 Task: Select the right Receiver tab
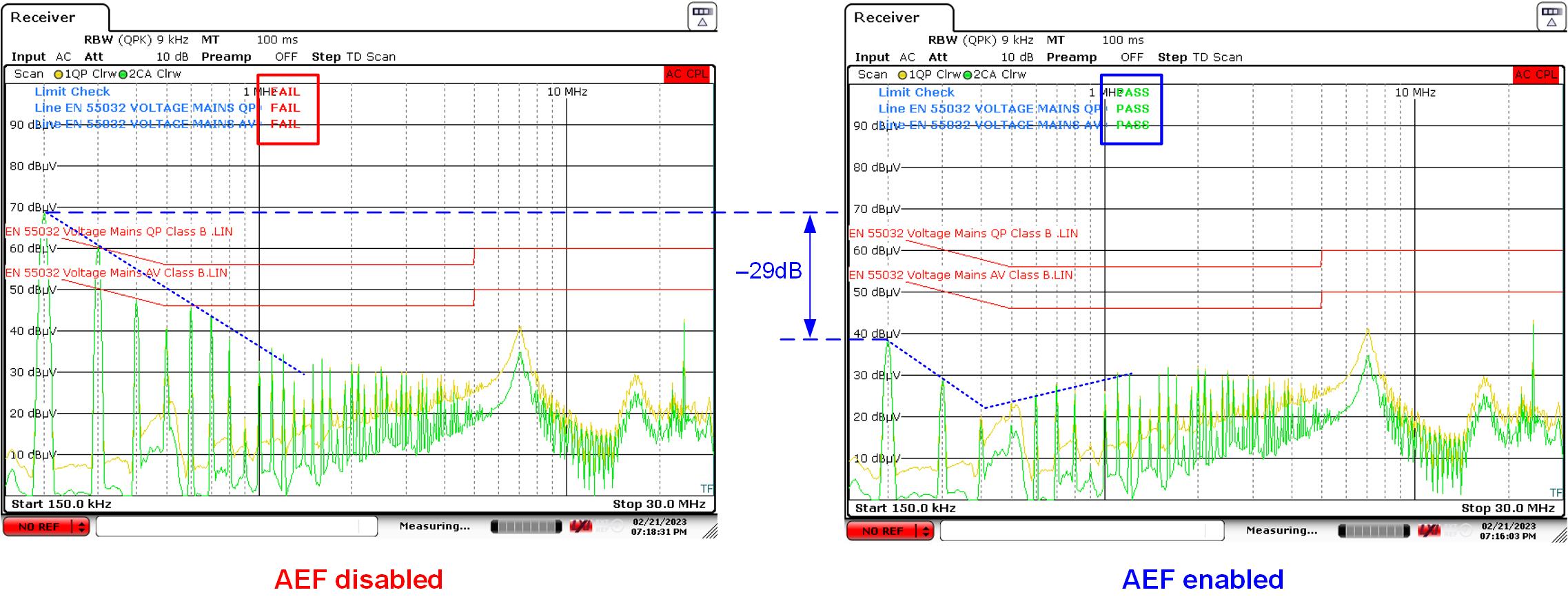[x=886, y=17]
